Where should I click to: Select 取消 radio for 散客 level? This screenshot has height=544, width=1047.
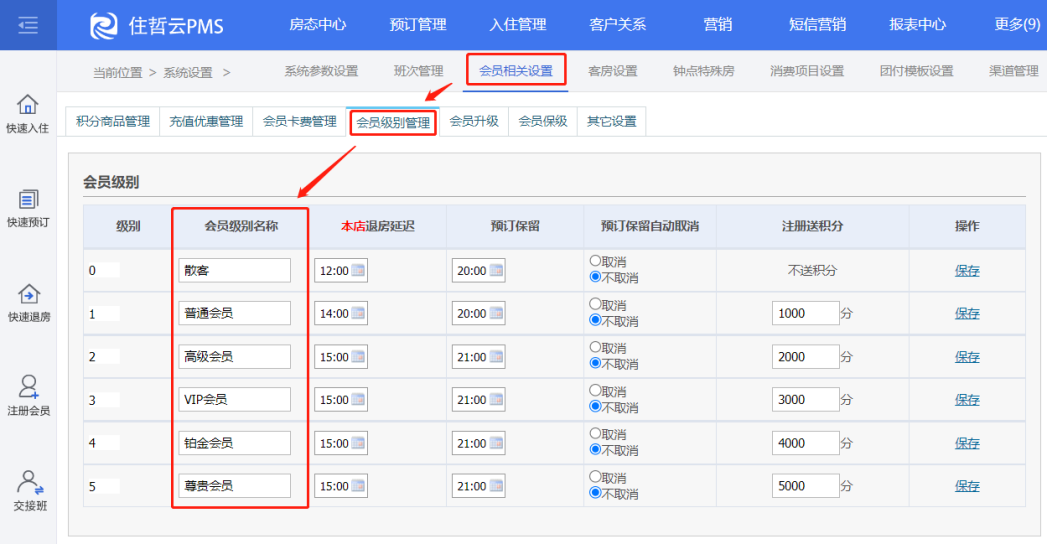[x=595, y=262]
